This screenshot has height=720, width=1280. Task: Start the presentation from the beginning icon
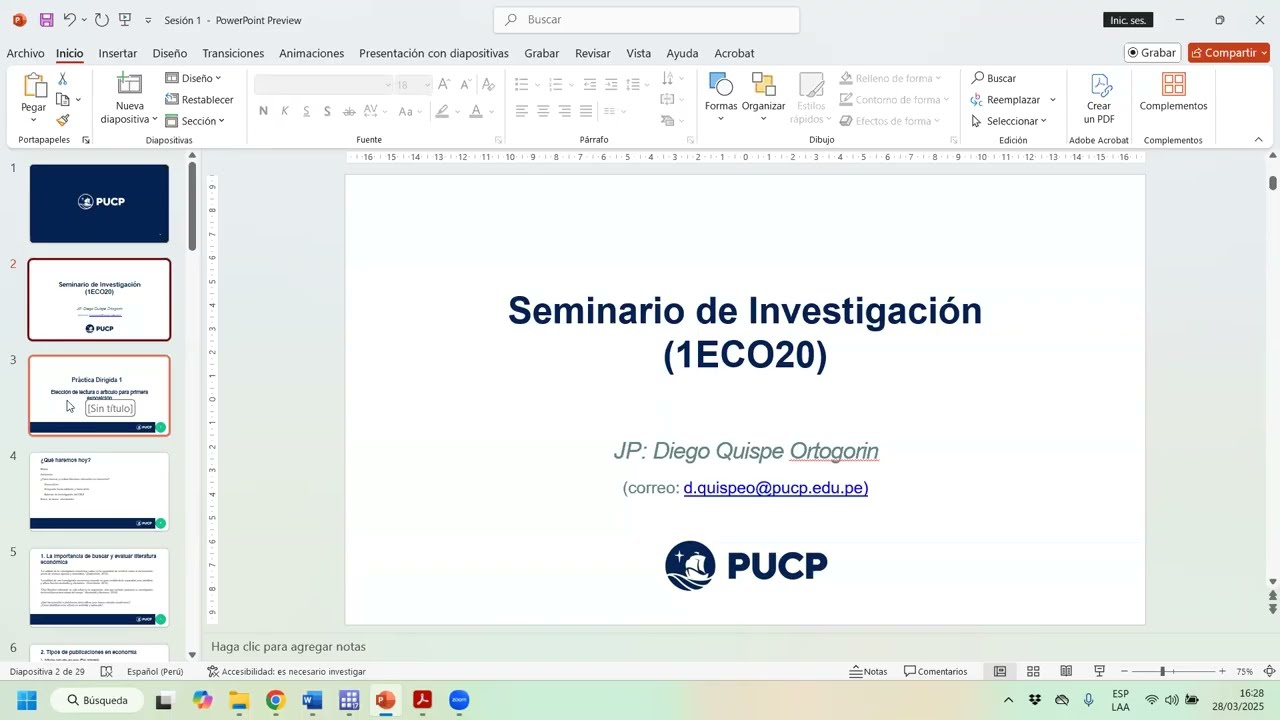pyautogui.click(x=125, y=20)
